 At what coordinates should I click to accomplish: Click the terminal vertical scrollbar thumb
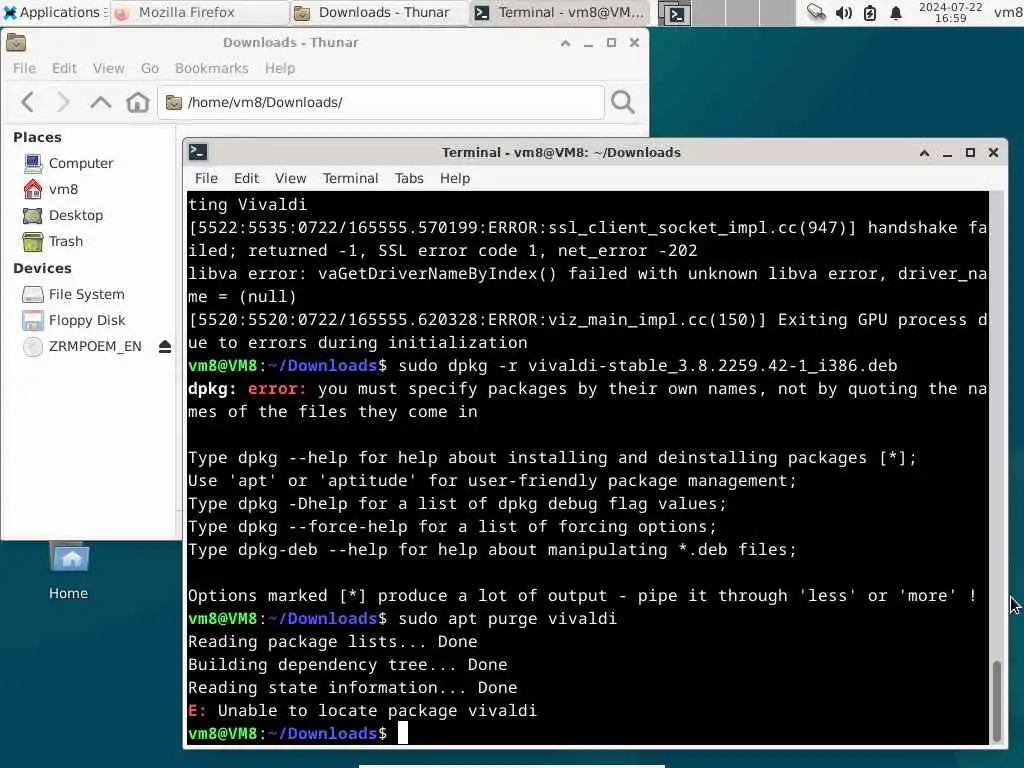click(997, 699)
